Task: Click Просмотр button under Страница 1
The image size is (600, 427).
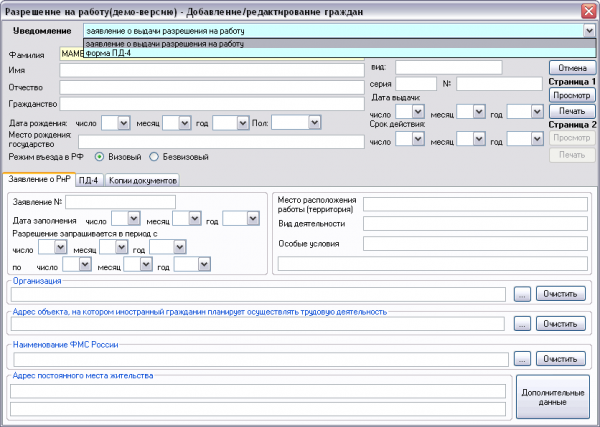Action: pyautogui.click(x=571, y=95)
